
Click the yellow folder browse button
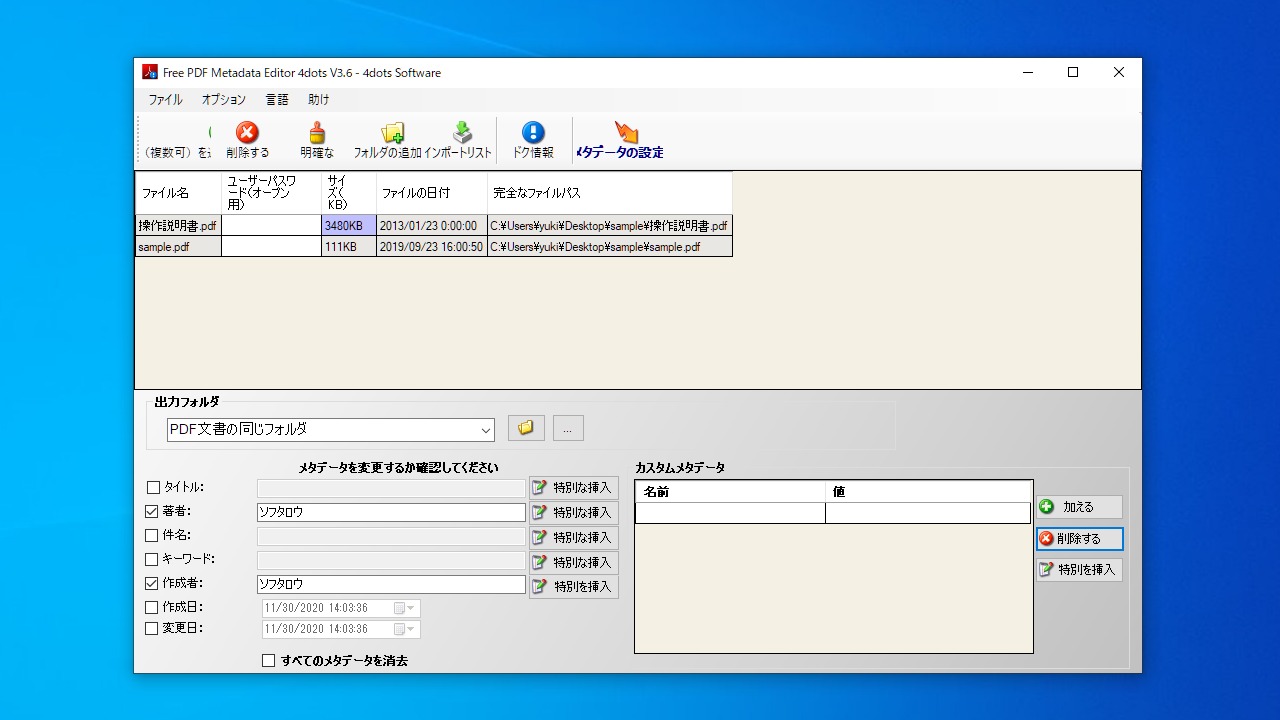(x=526, y=428)
